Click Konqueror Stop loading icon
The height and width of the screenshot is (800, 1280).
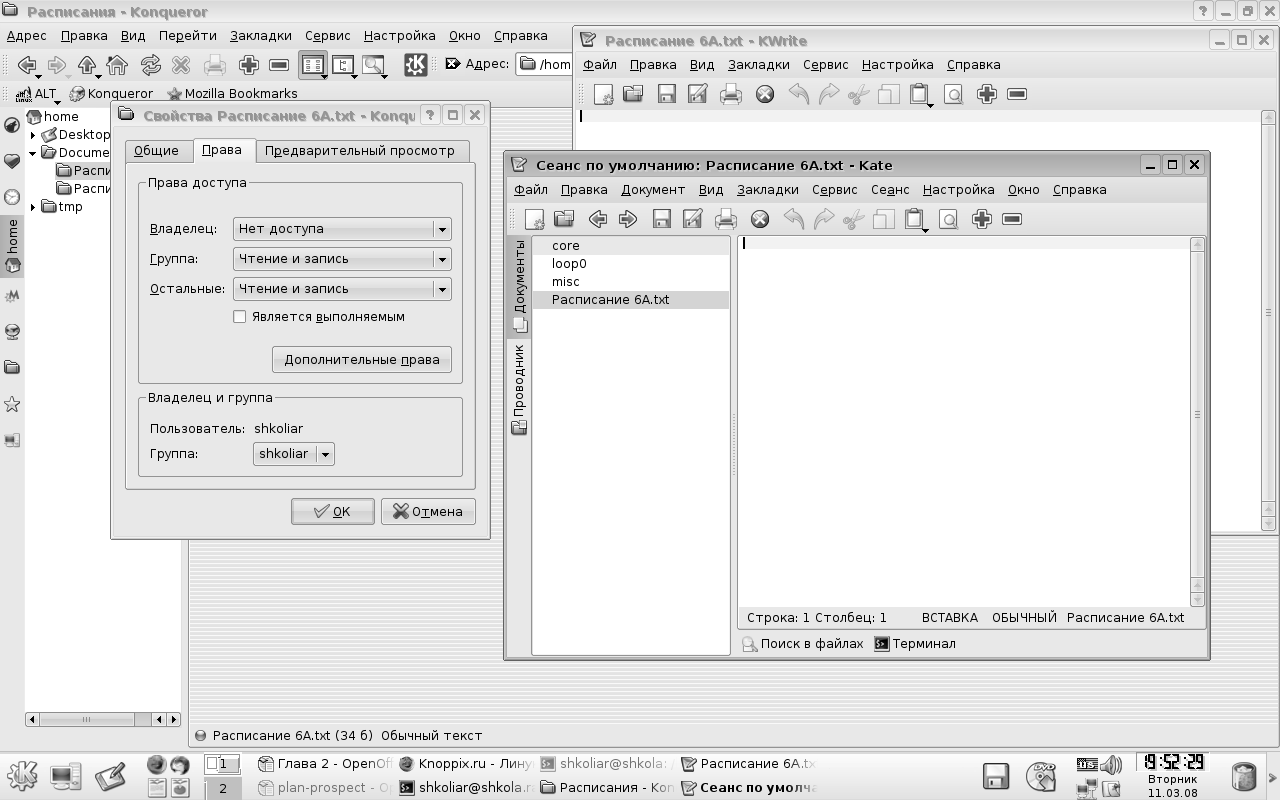(181, 66)
